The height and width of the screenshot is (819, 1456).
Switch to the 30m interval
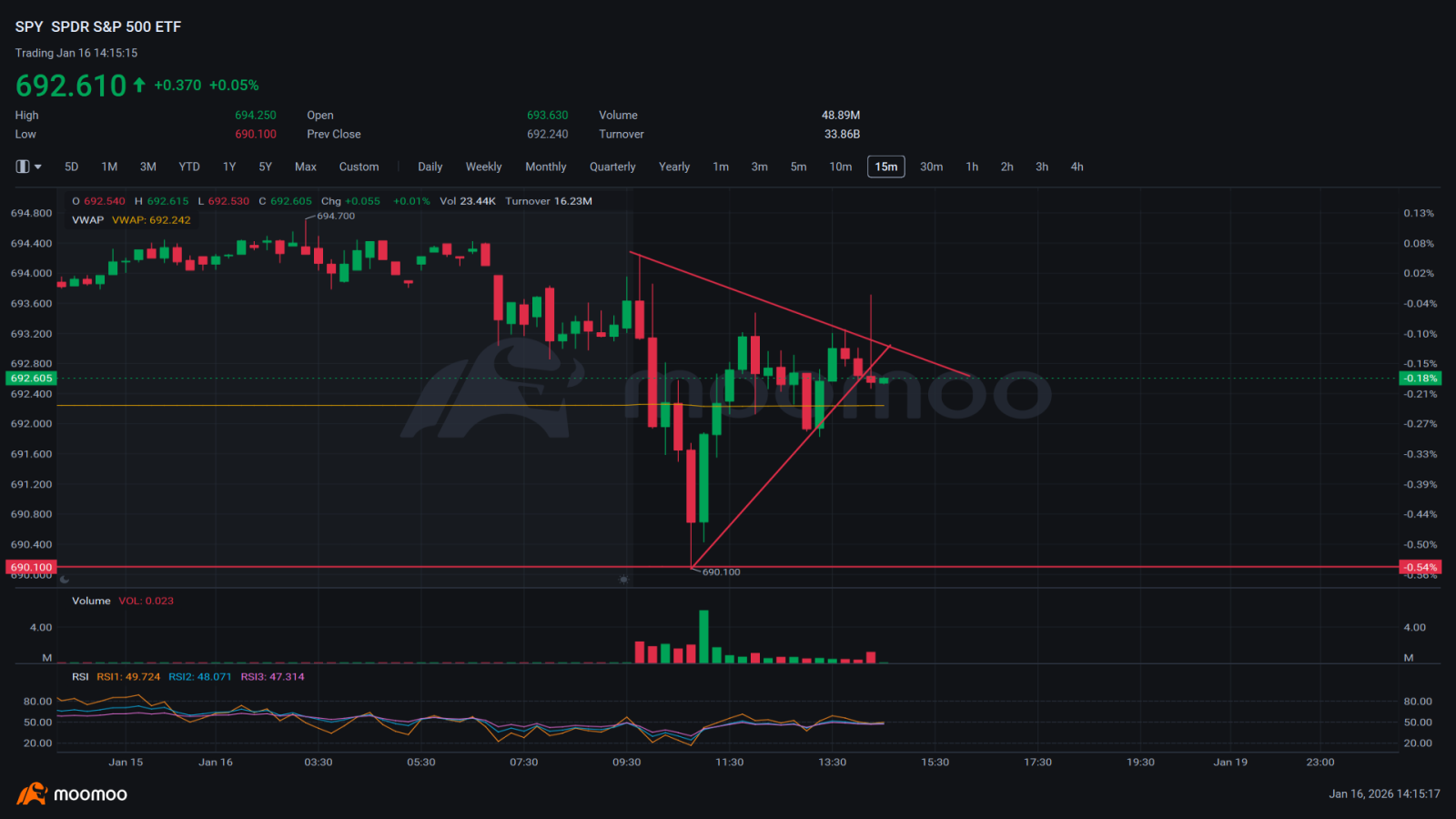[x=932, y=167]
